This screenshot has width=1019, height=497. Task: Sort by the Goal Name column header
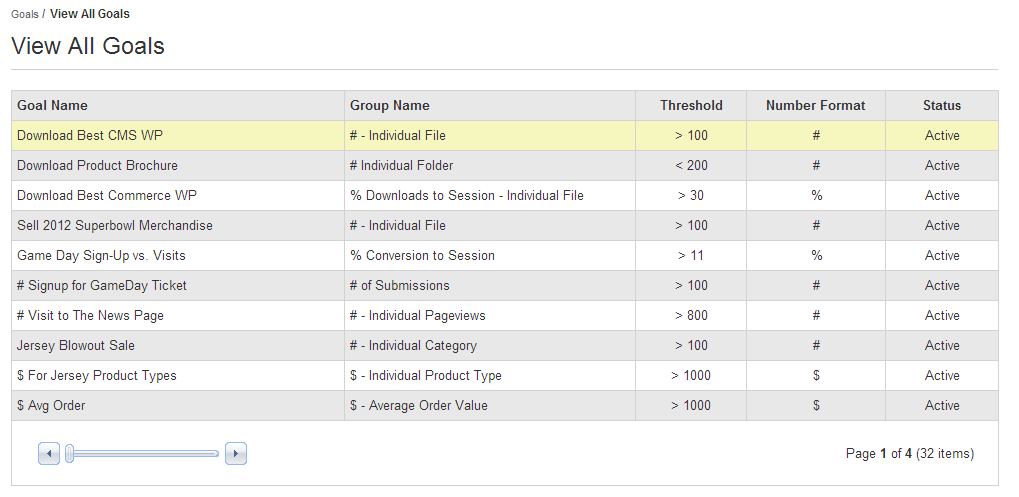[52, 105]
